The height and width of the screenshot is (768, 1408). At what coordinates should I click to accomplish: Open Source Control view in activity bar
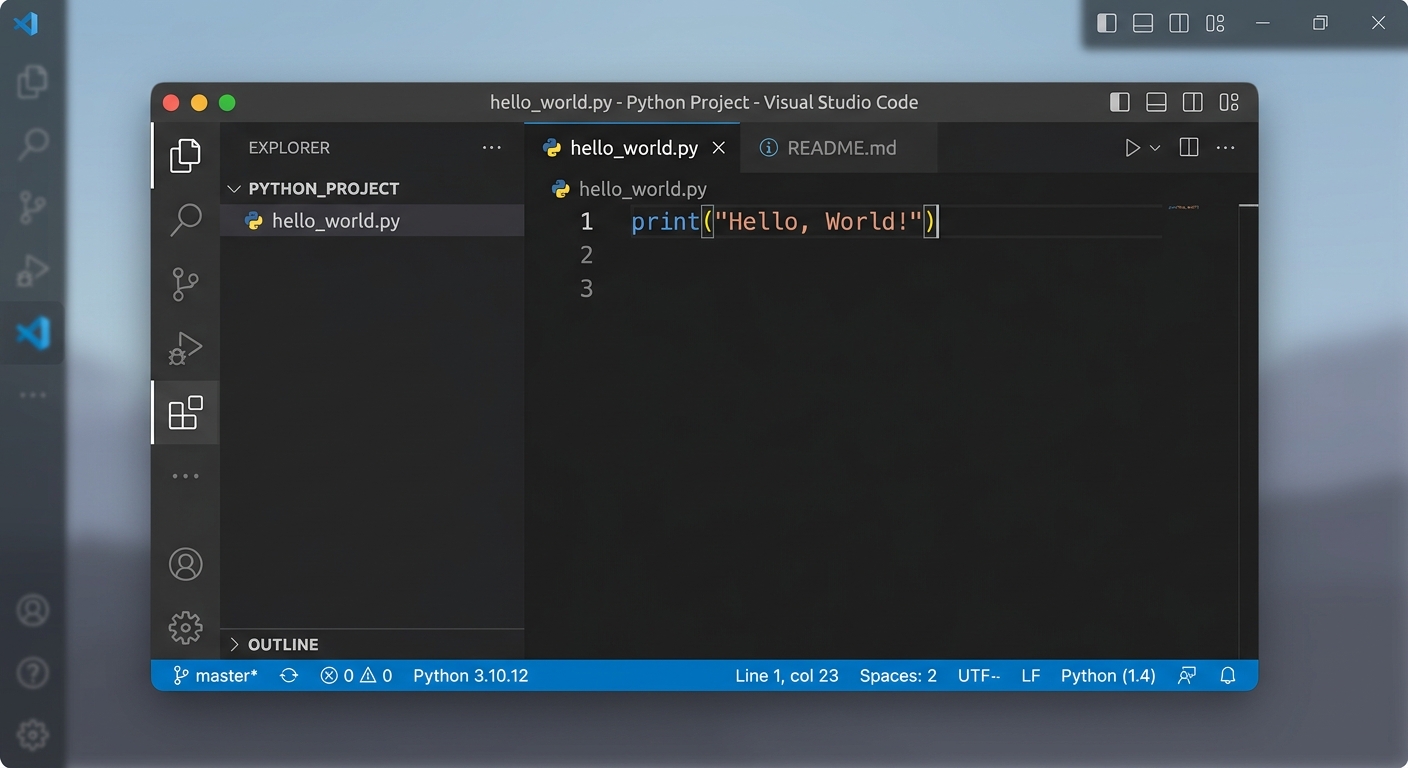185,284
